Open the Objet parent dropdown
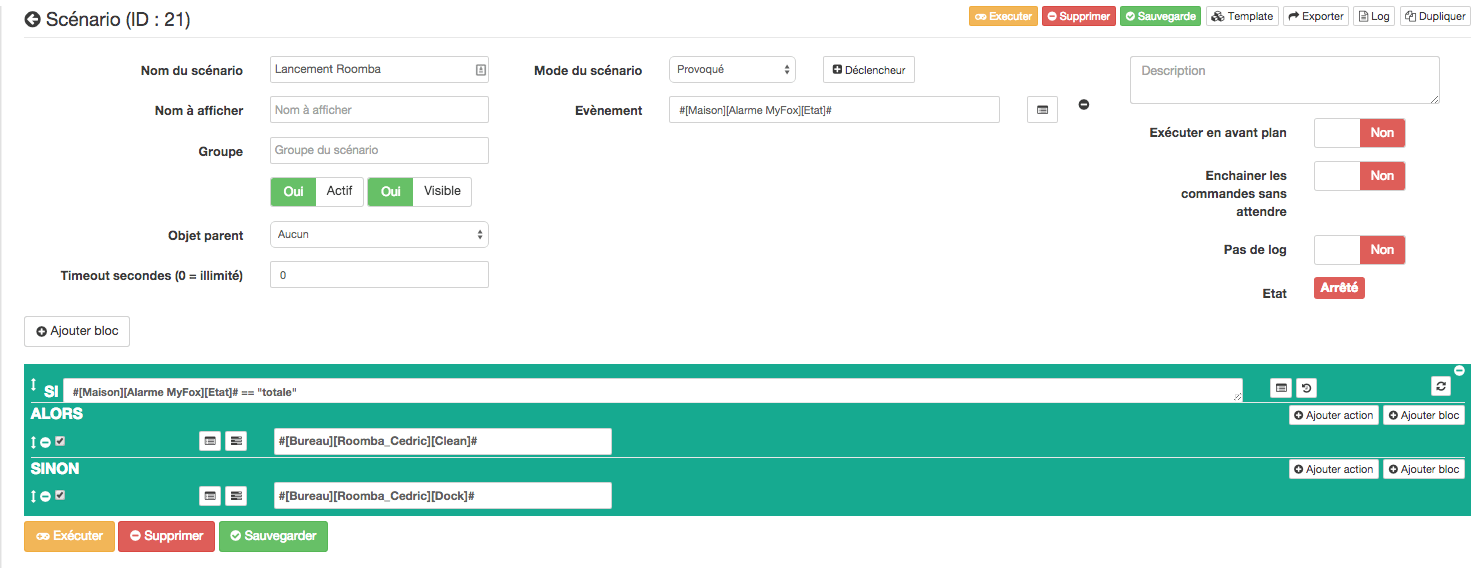The image size is (1471, 568). pyautogui.click(x=379, y=234)
